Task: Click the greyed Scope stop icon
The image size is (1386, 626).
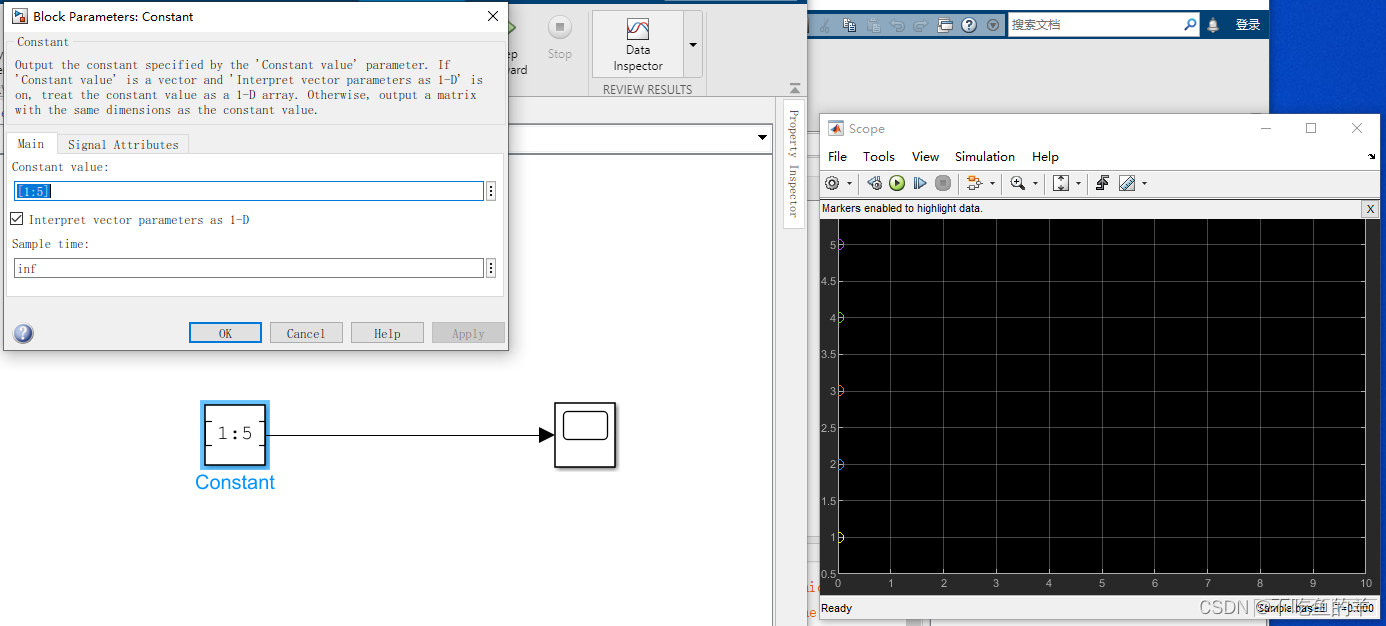Action: coord(943,183)
